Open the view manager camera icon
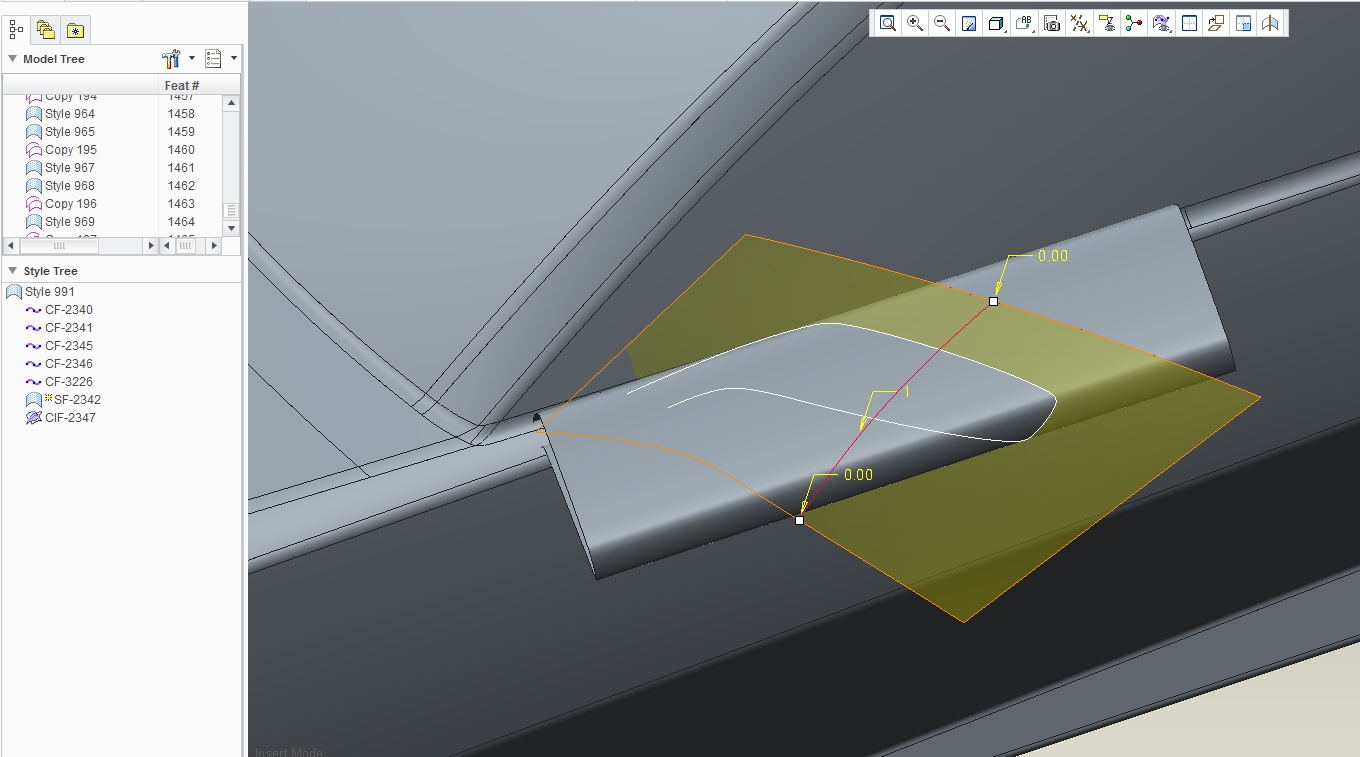The width and height of the screenshot is (1360, 757). pyautogui.click(x=1052, y=24)
